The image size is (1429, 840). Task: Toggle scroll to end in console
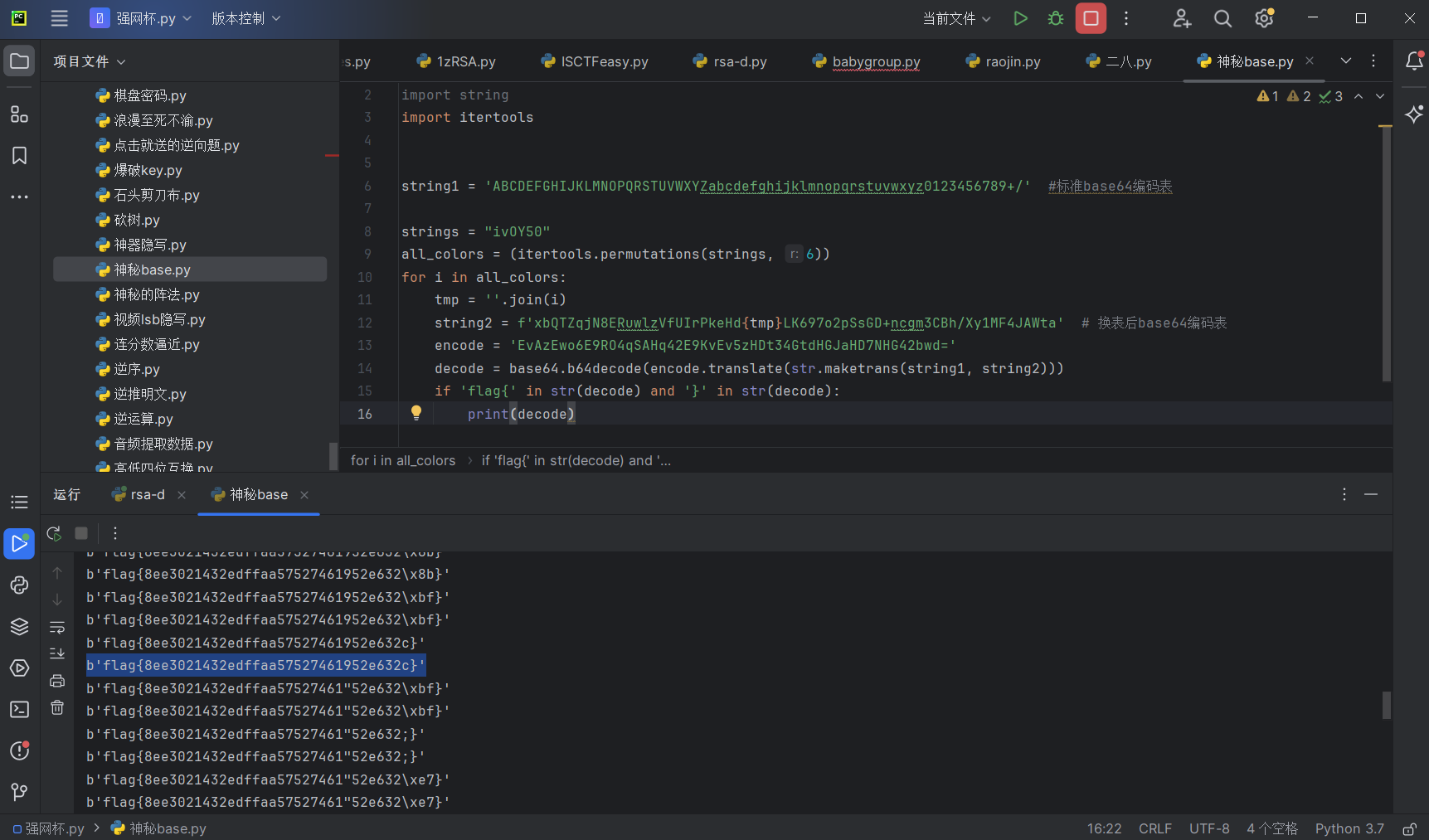(57, 653)
